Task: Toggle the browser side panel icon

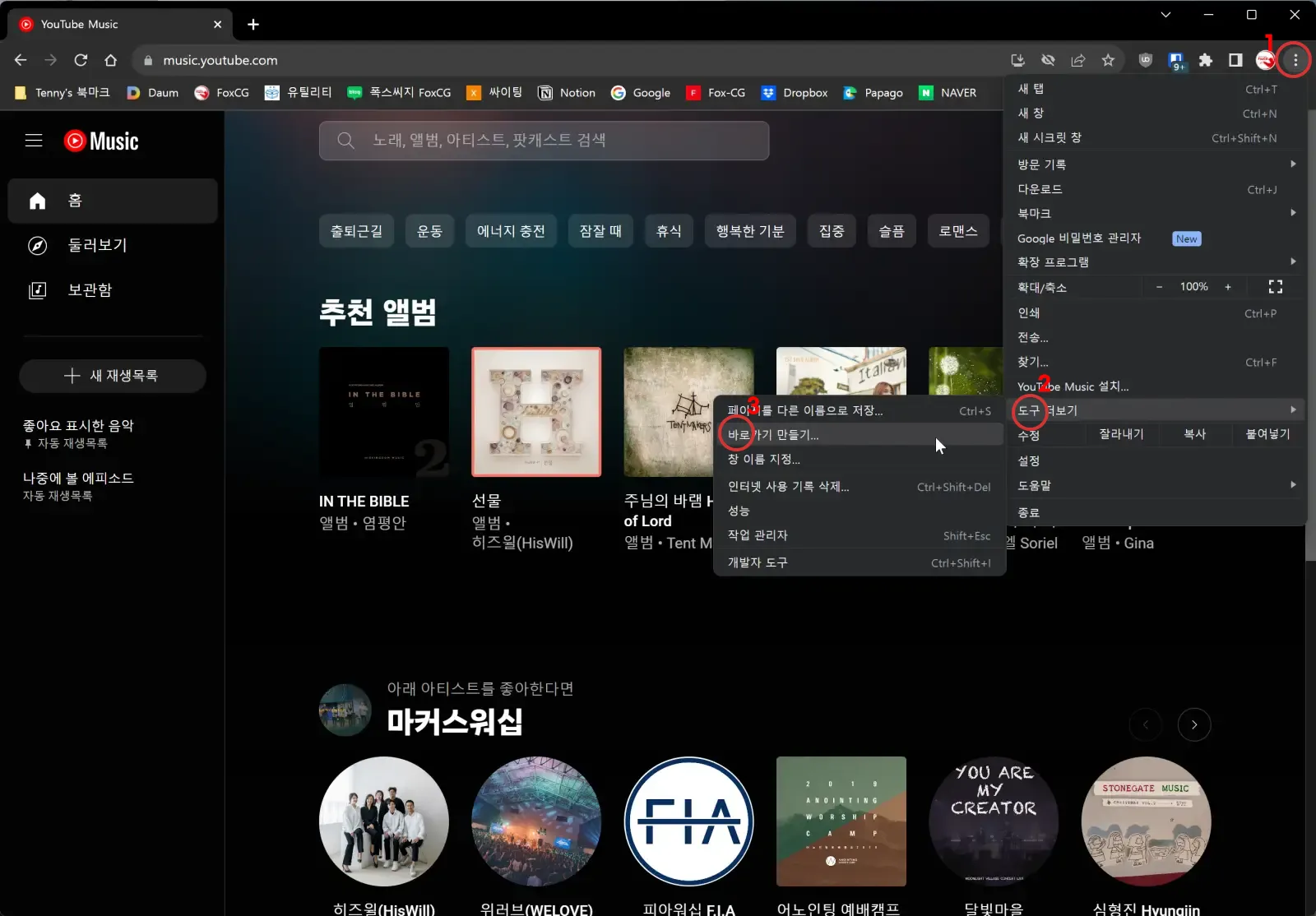Action: [x=1235, y=60]
